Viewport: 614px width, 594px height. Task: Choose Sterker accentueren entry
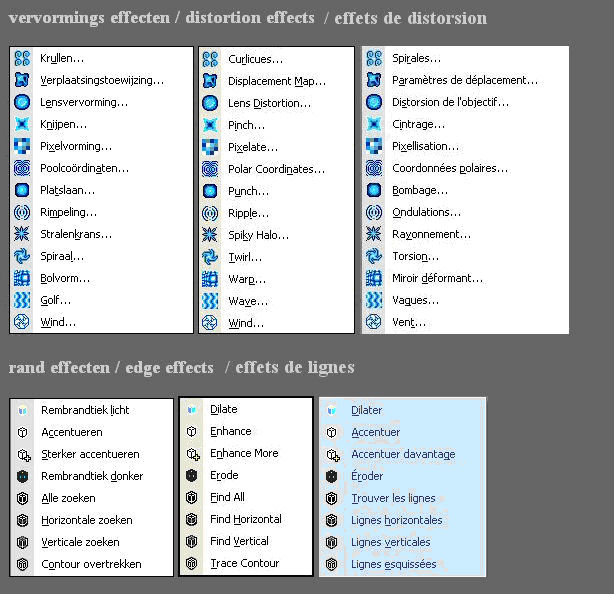pos(92,454)
